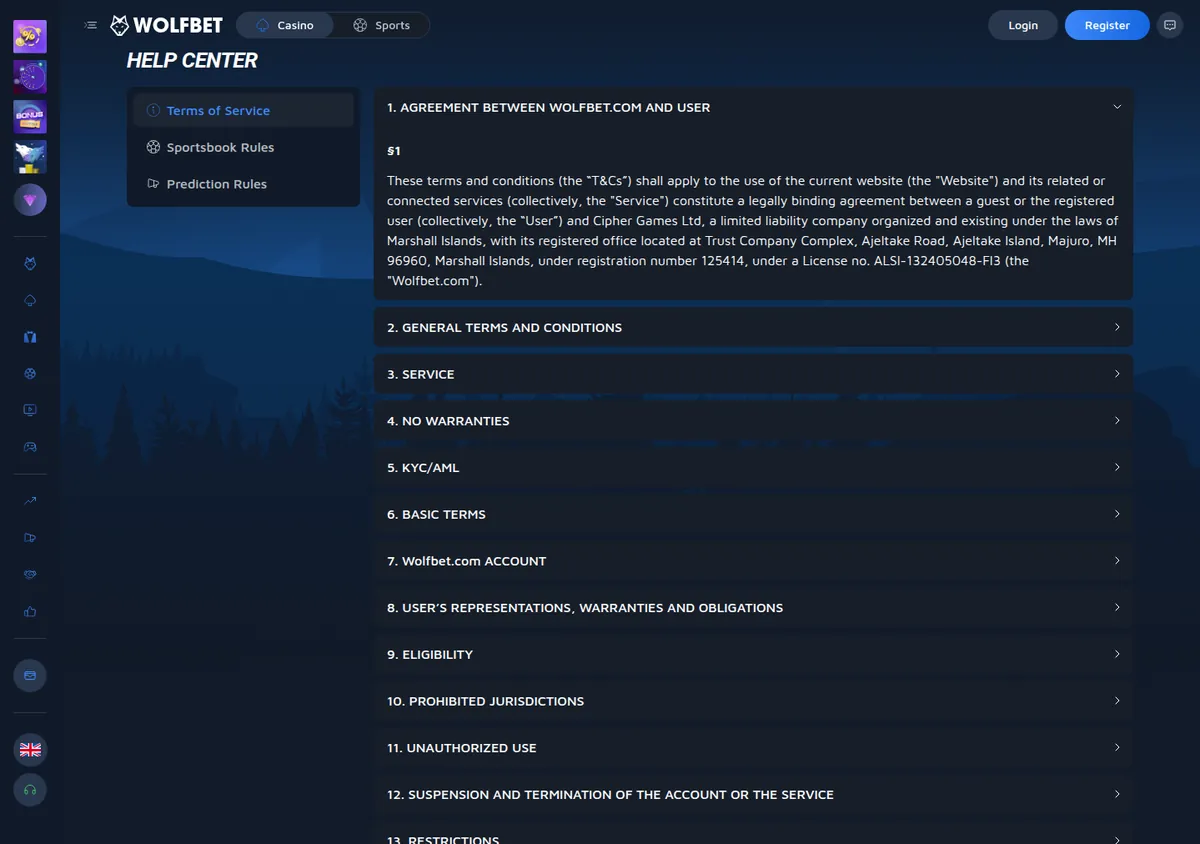
Task: Click the Wolfbet logo in the header
Action: (x=167, y=25)
